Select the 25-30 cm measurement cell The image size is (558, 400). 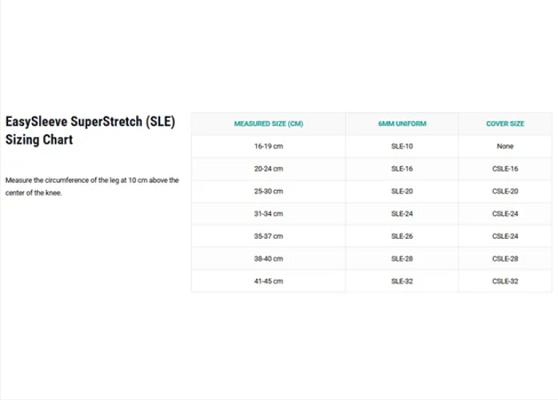tap(268, 191)
